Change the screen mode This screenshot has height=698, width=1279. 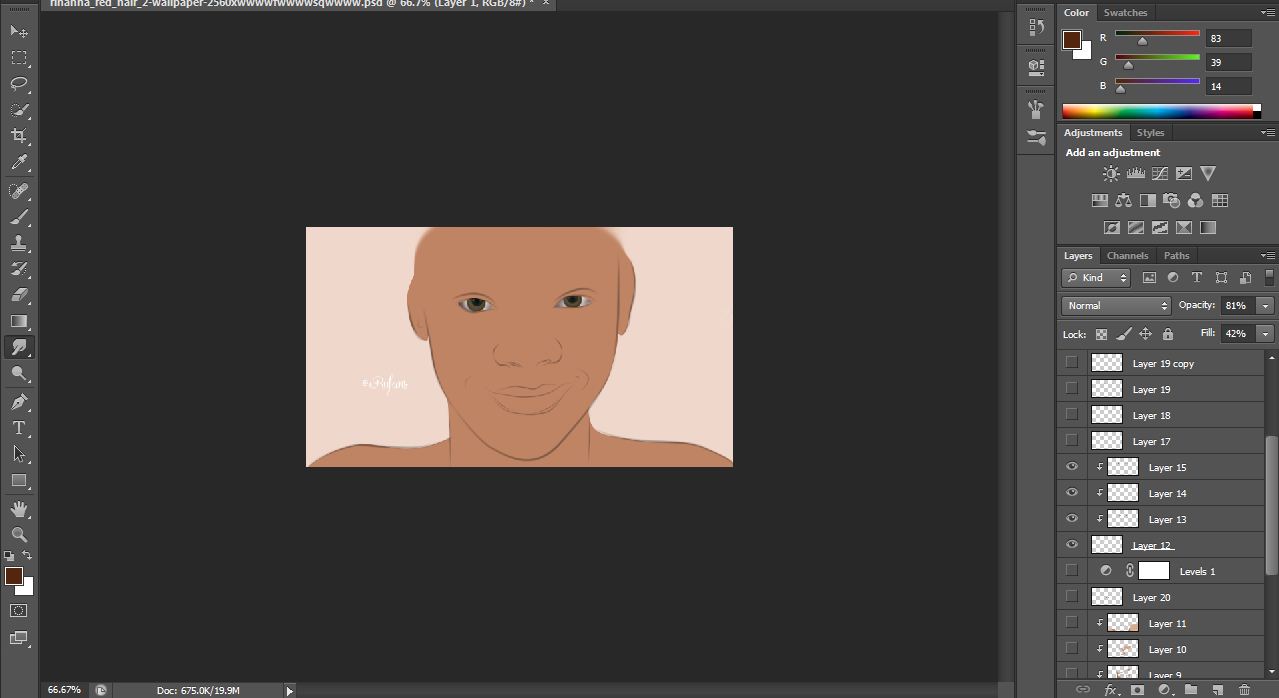(x=19, y=637)
